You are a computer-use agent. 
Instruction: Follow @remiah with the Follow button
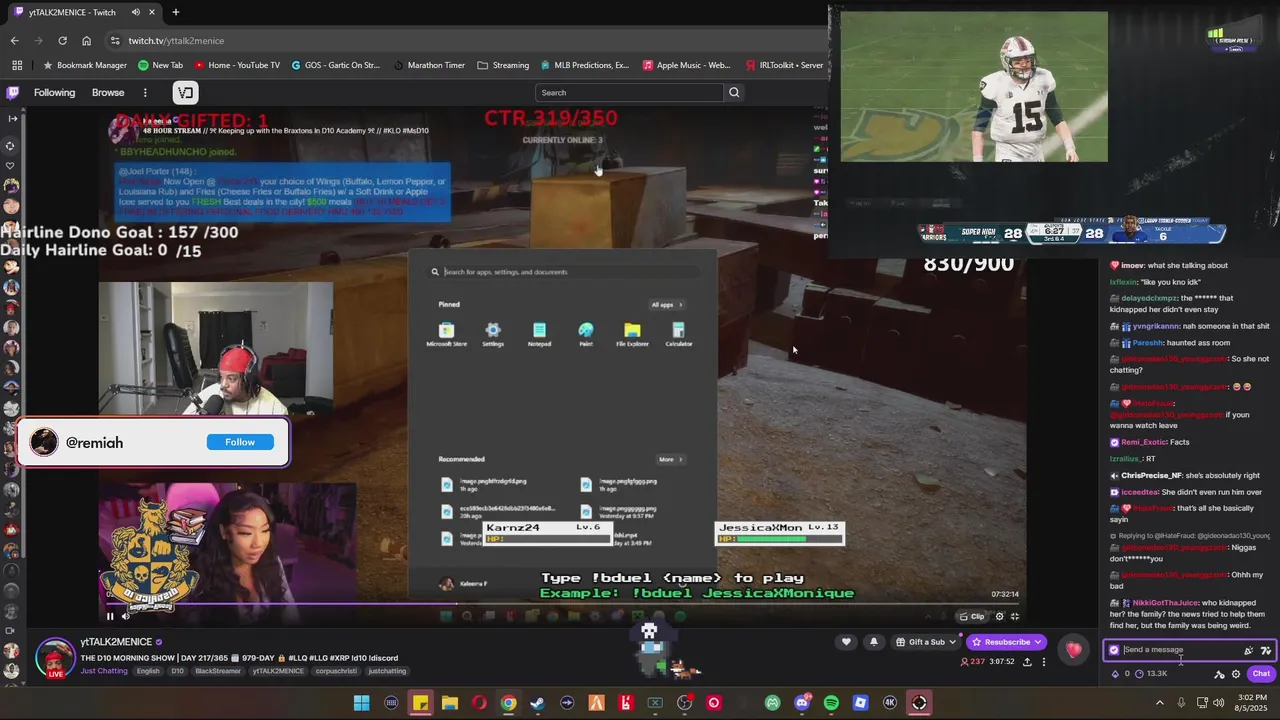pos(240,442)
